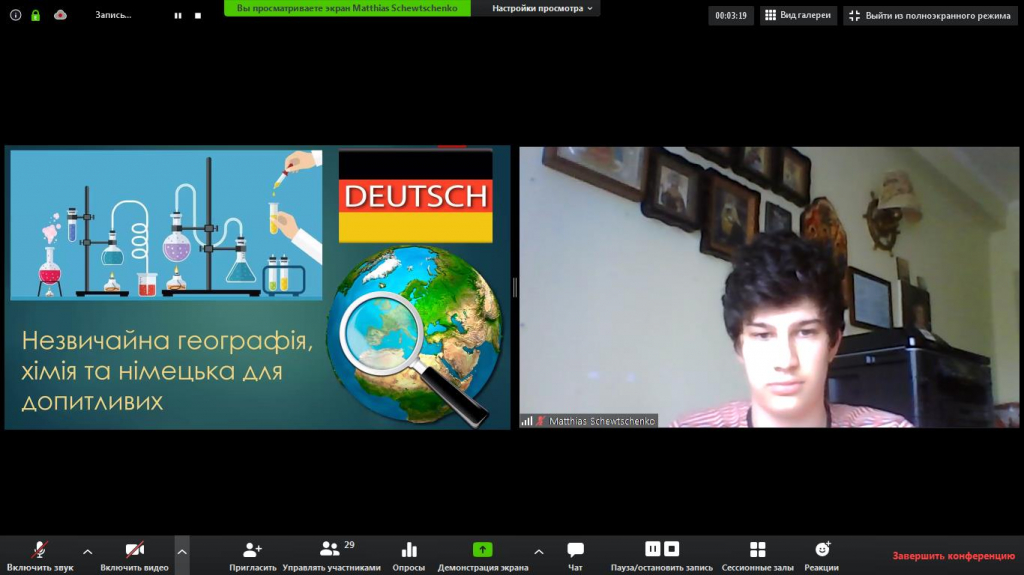The image size is (1024, 575).
Task: Click the shared presentation slide
Action: click(257, 287)
